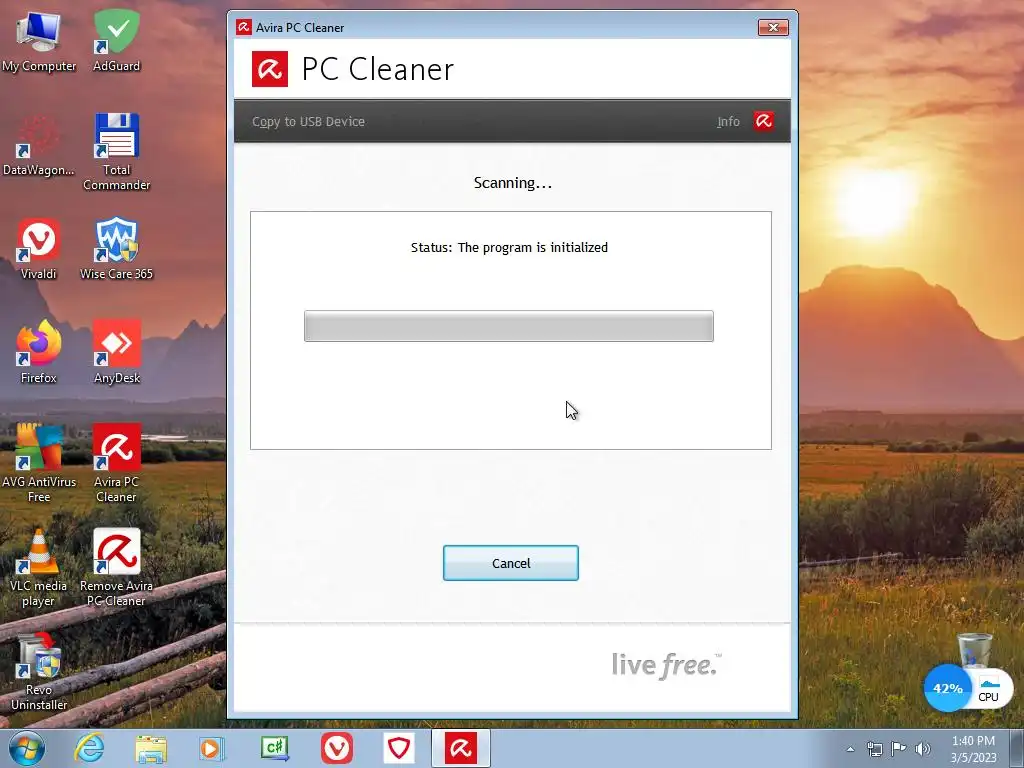Cancel the Avira PC Cleaner scan

click(x=511, y=563)
